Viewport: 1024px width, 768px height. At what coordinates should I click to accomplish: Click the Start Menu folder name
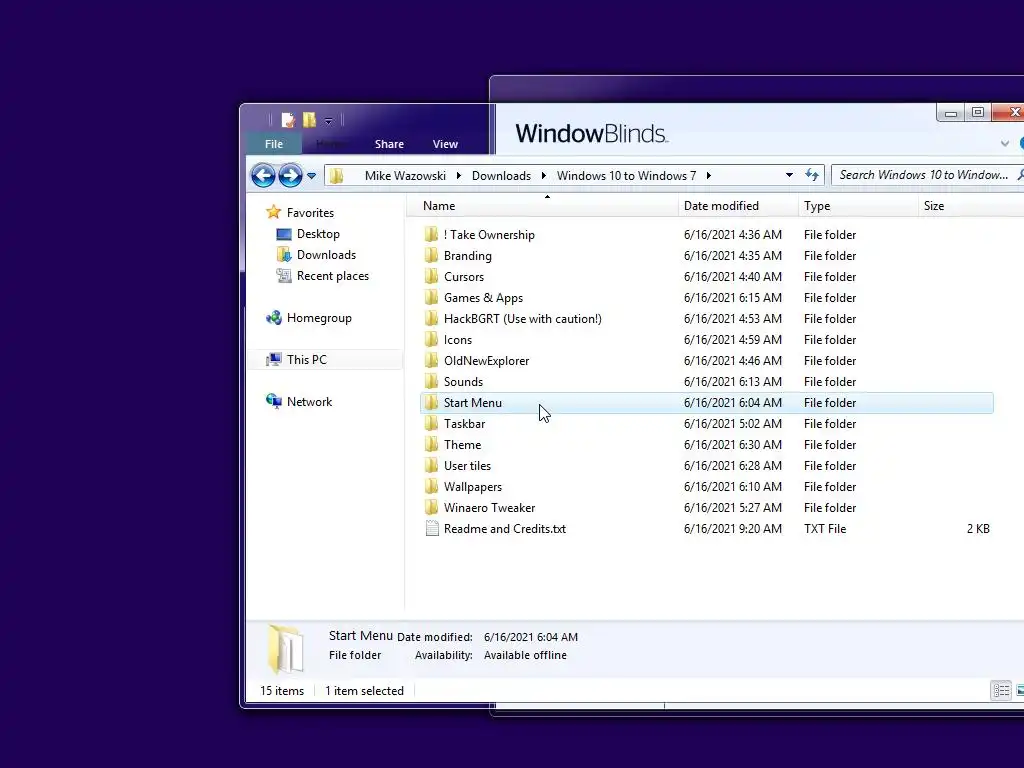coord(473,403)
